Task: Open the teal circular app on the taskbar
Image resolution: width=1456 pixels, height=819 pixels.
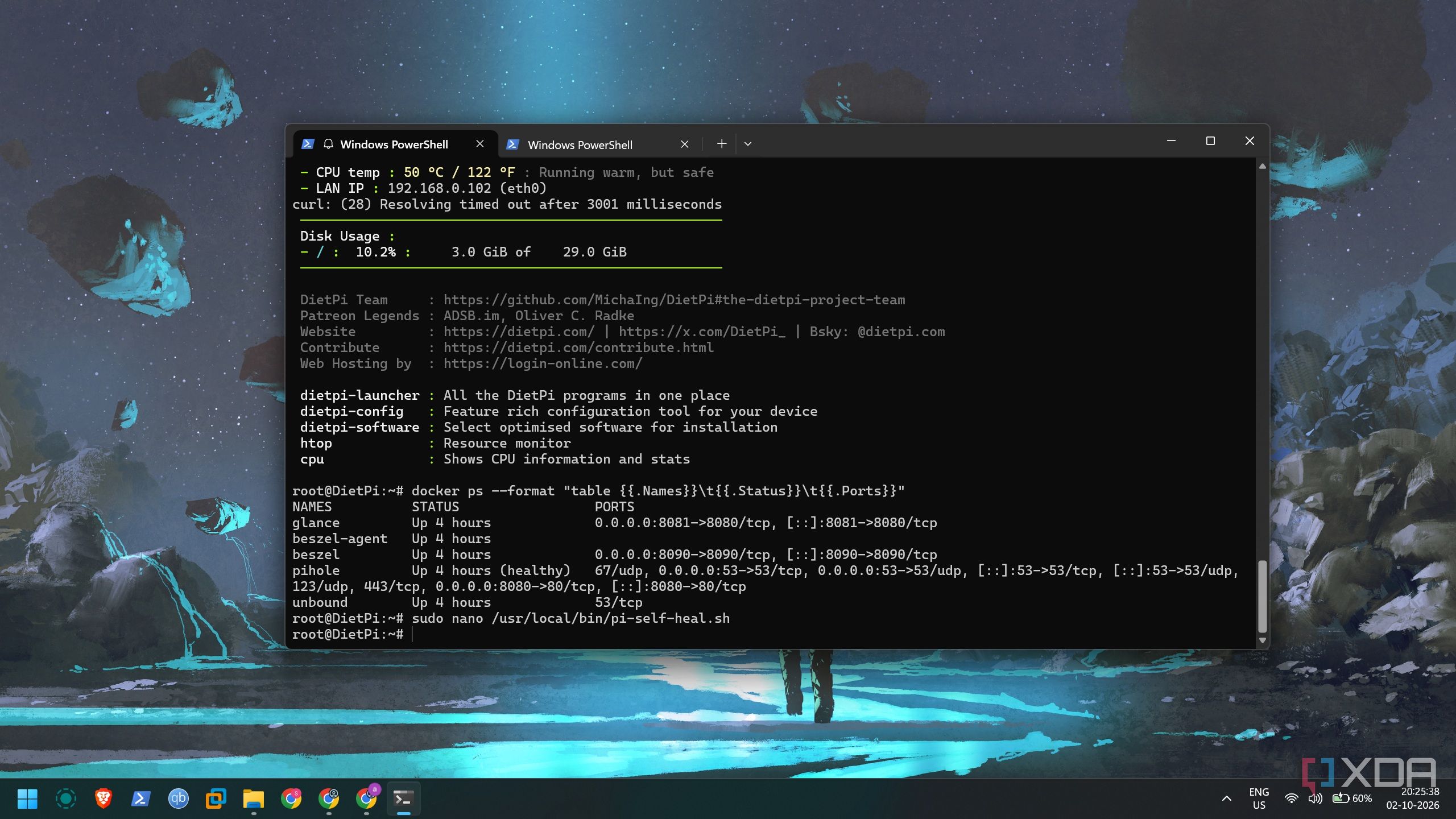Action: (x=65, y=799)
